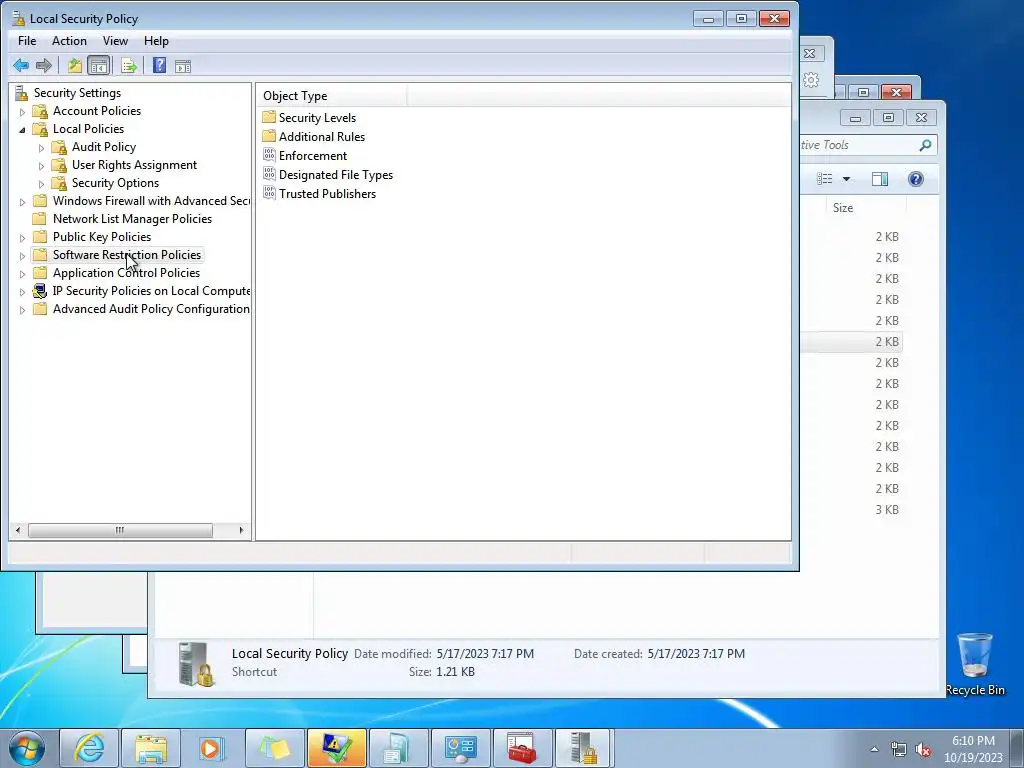This screenshot has width=1024, height=768.
Task: Expand the Account Policies node arrow
Action: coord(22,112)
